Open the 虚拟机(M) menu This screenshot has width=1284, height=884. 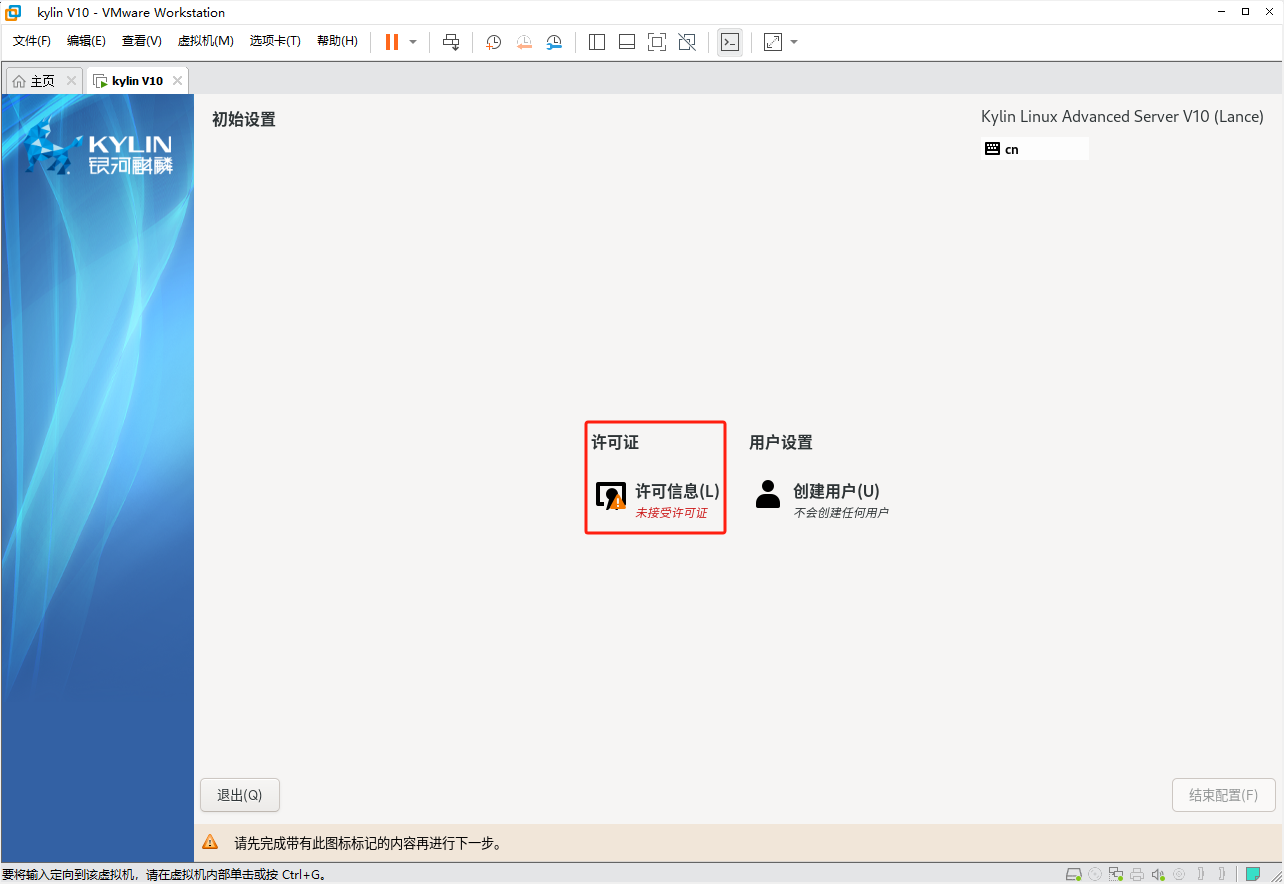pyautogui.click(x=205, y=41)
